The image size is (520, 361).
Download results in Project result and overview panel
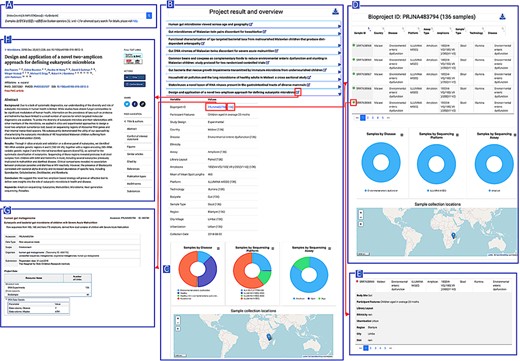[x=335, y=12]
